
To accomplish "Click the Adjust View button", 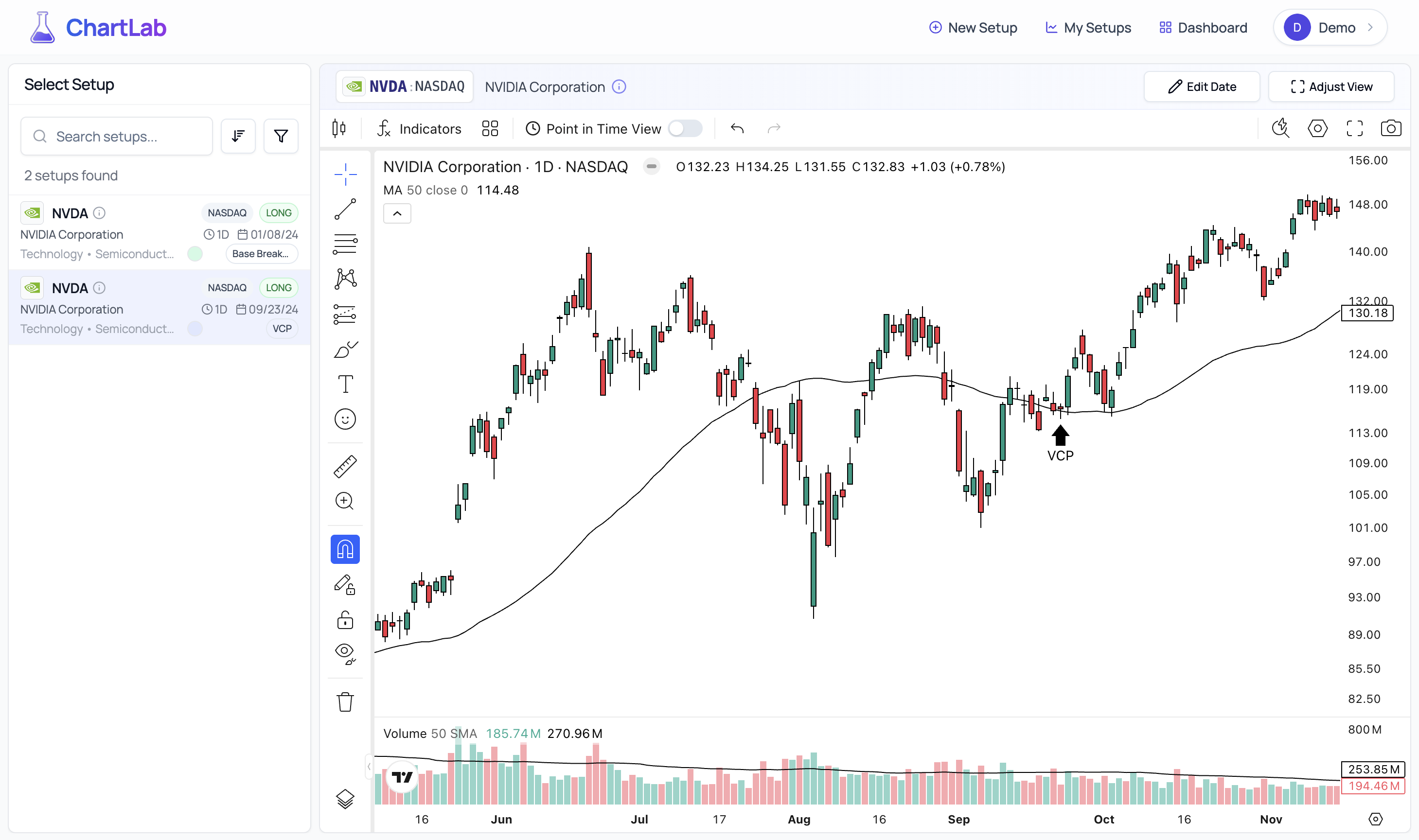I will click(1331, 87).
